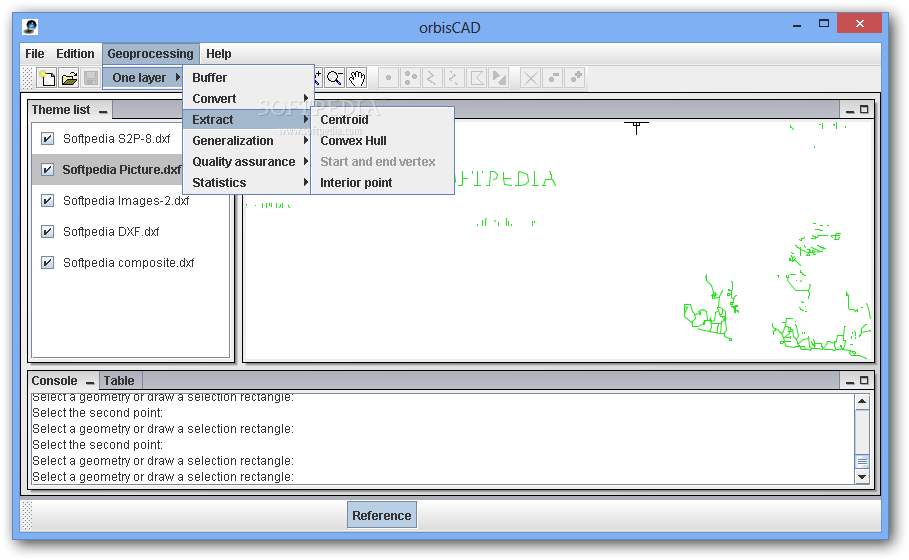Choose Centroid from Extract submenu
Screen dimensions: 909x560
click(x=383, y=119)
